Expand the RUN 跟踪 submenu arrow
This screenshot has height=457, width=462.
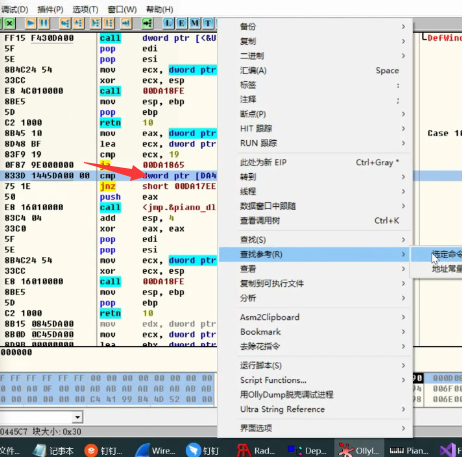(403, 143)
